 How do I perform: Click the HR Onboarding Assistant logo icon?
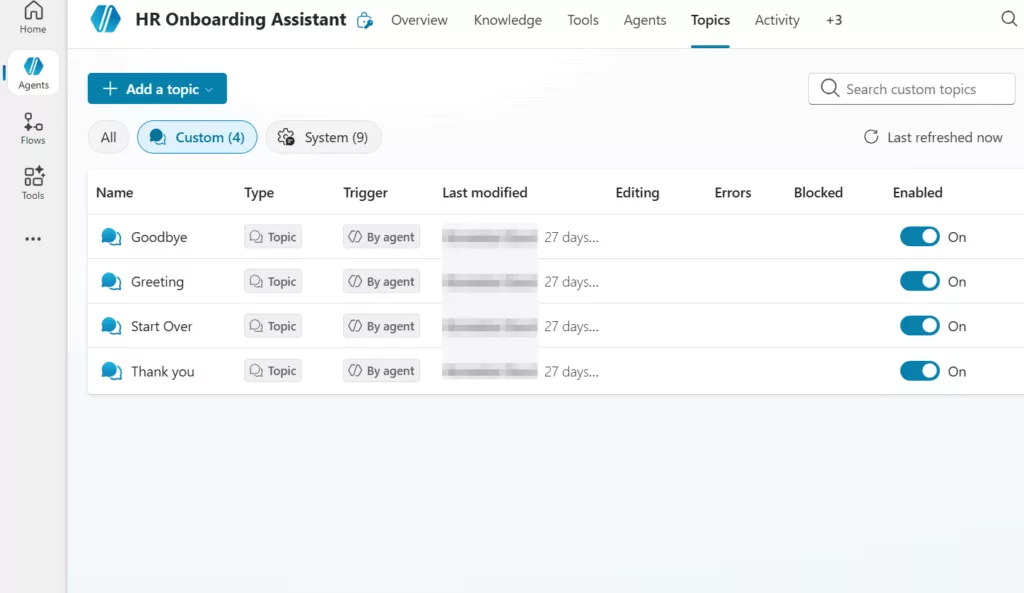click(x=105, y=19)
